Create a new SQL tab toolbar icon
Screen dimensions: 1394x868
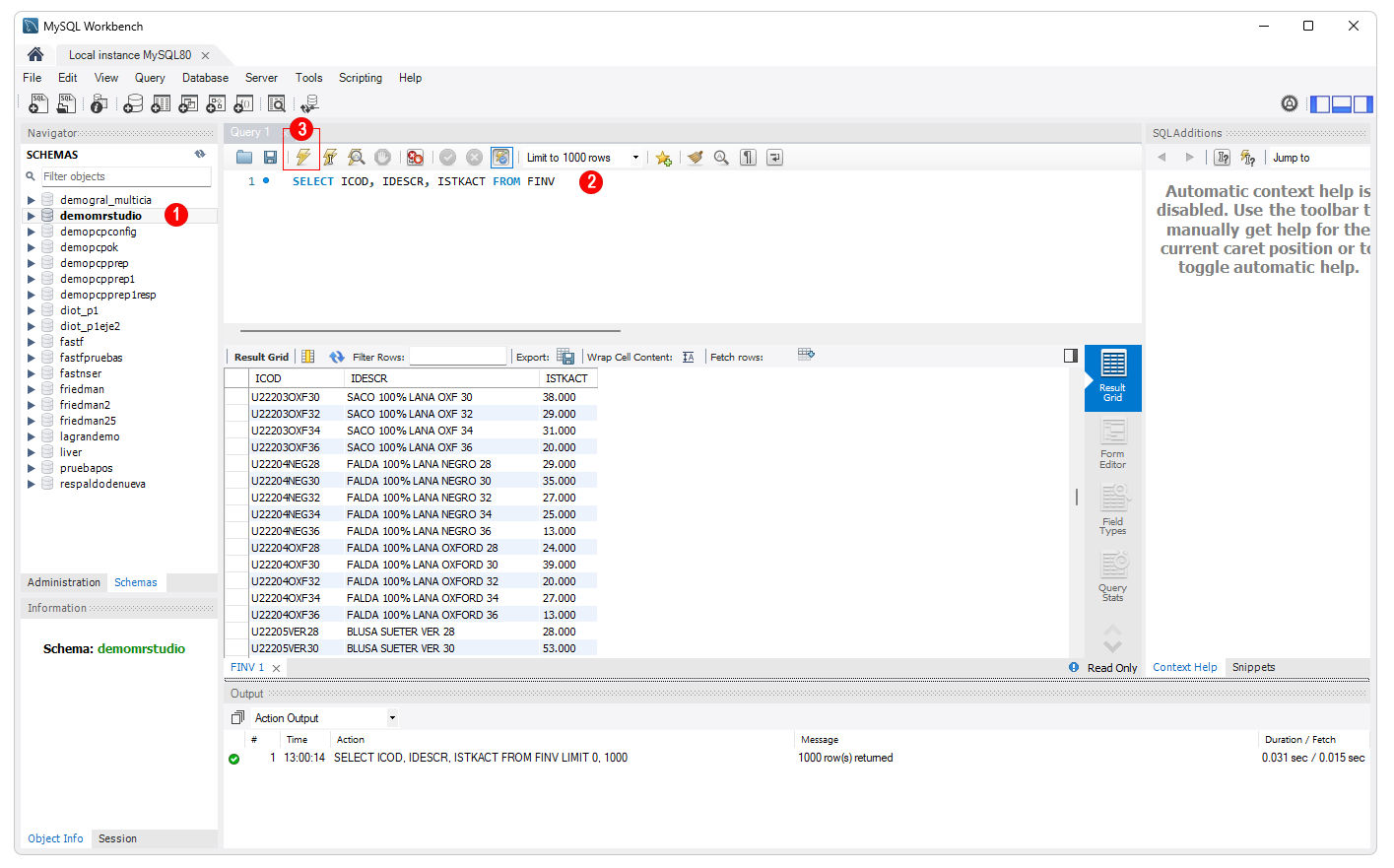37,103
